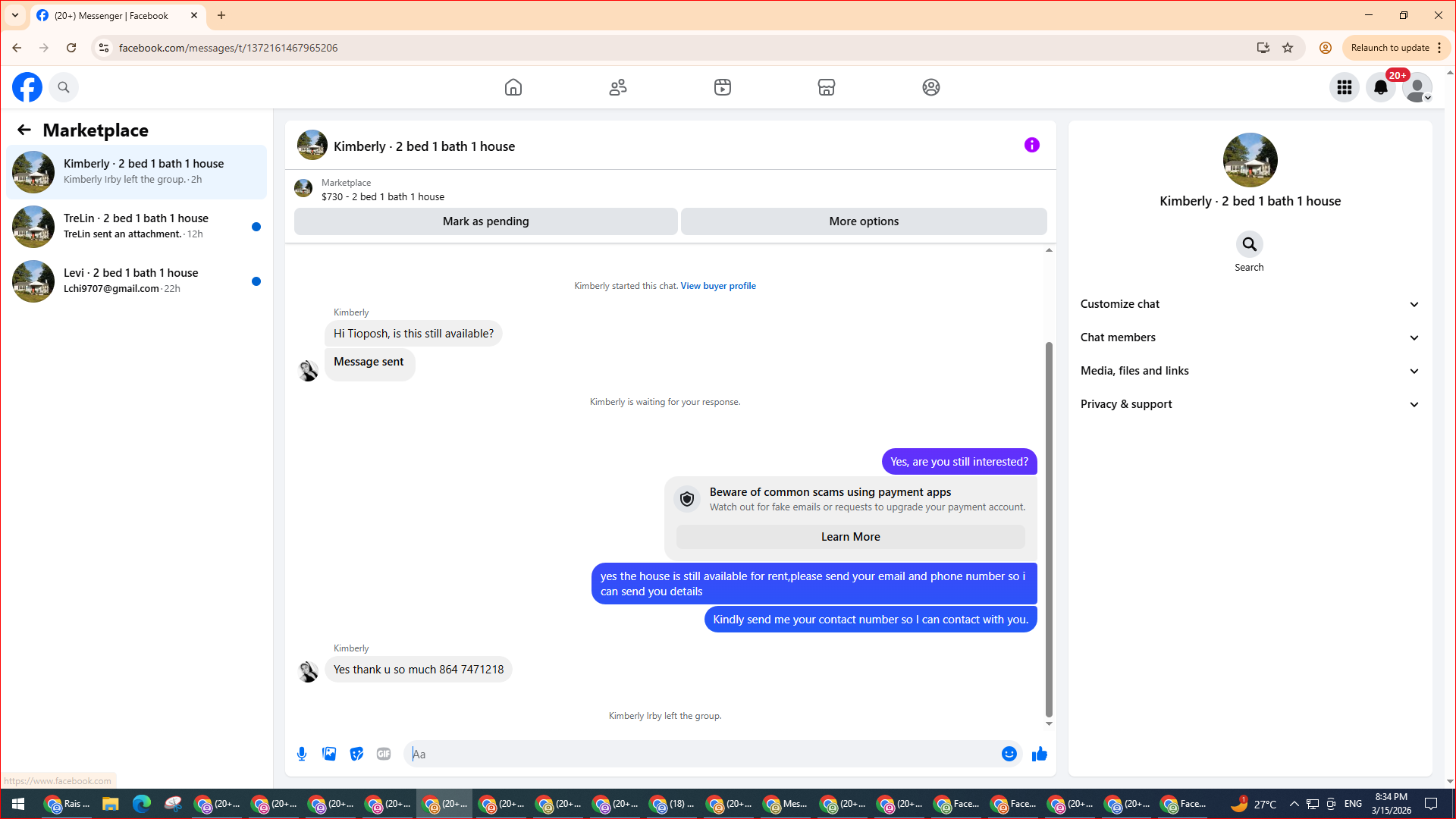View site information icon in address bar
The image size is (1456, 819).
(x=104, y=48)
